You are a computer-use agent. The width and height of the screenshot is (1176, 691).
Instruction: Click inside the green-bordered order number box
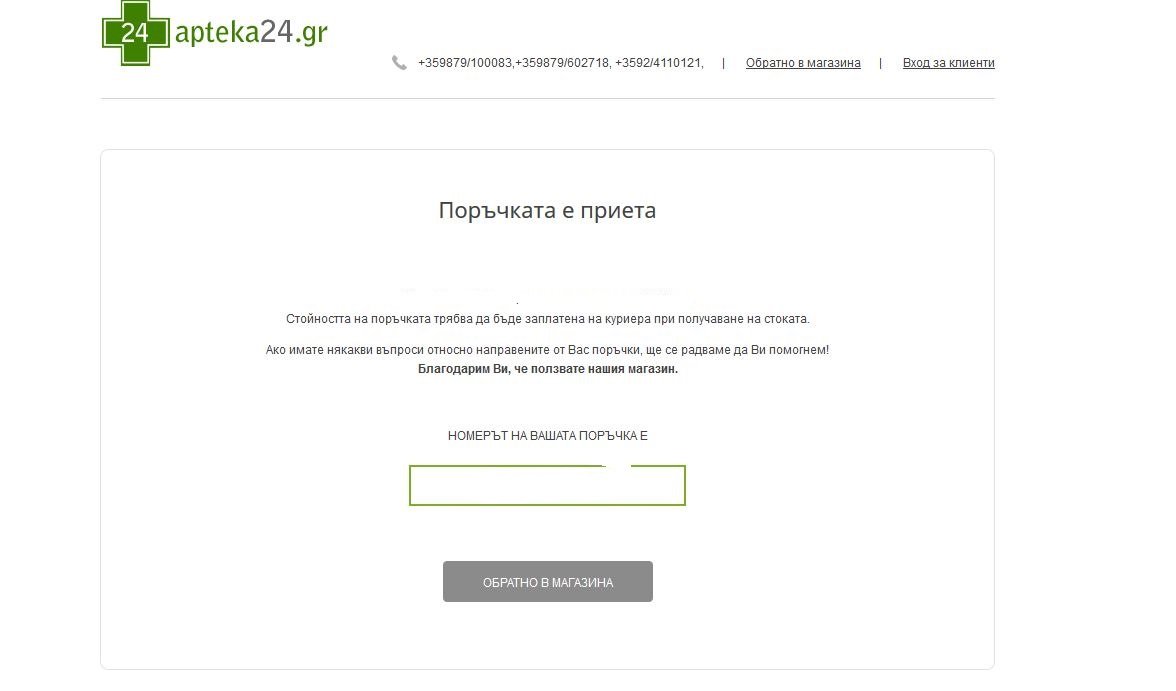[548, 485]
